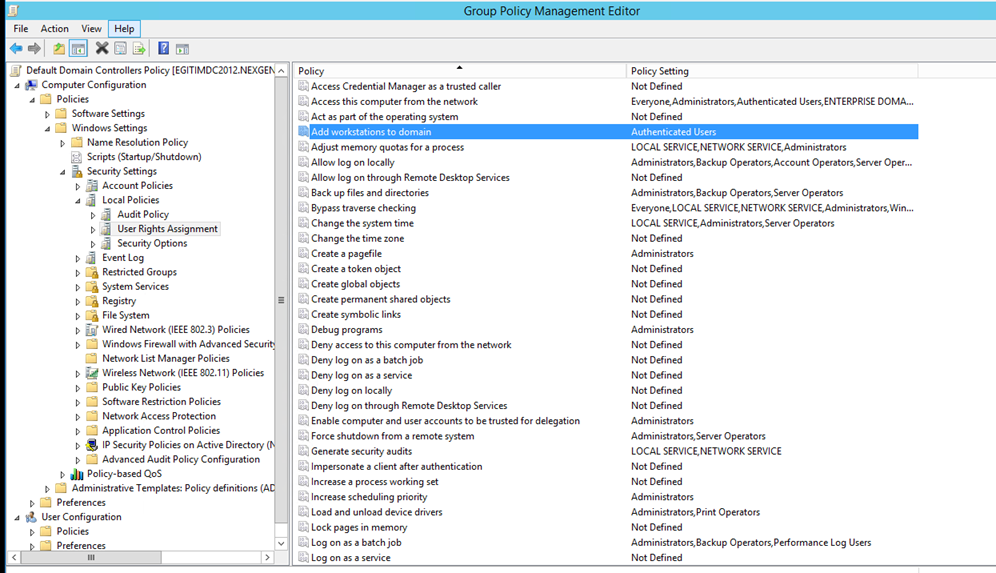
Task: Toggle the Show/Hide Console Tree icon
Action: (78, 48)
